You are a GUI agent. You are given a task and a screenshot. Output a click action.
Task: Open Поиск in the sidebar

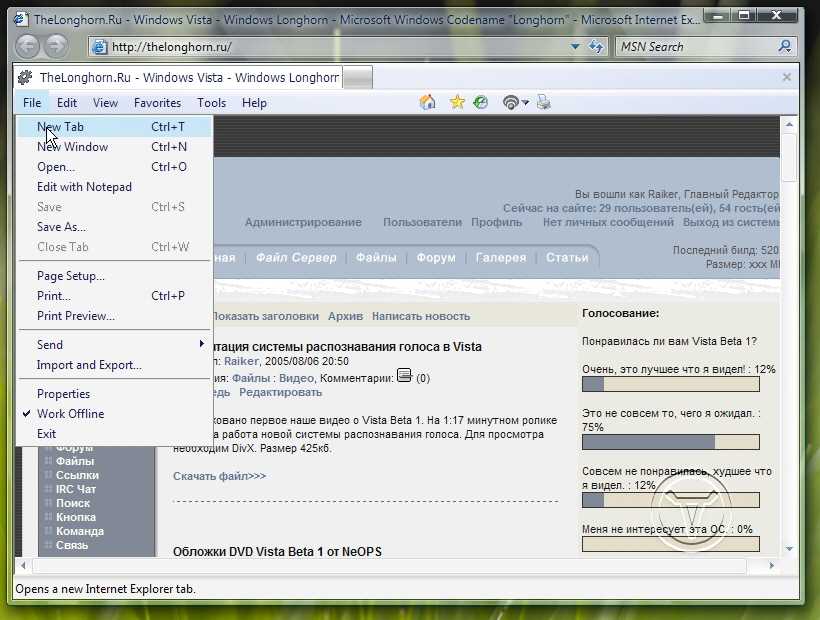click(x=73, y=503)
